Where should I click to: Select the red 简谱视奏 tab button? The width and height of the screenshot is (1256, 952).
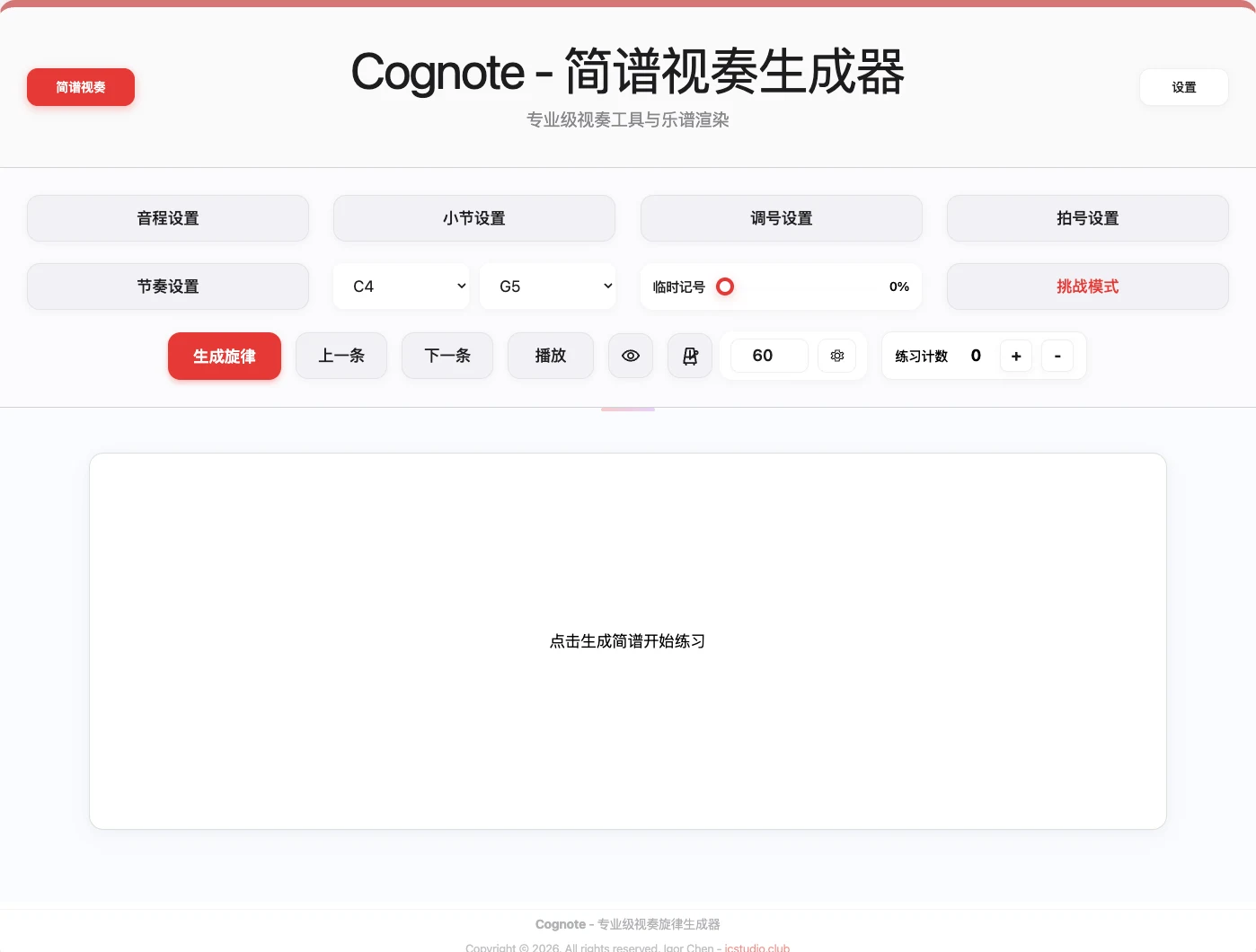pyautogui.click(x=81, y=87)
